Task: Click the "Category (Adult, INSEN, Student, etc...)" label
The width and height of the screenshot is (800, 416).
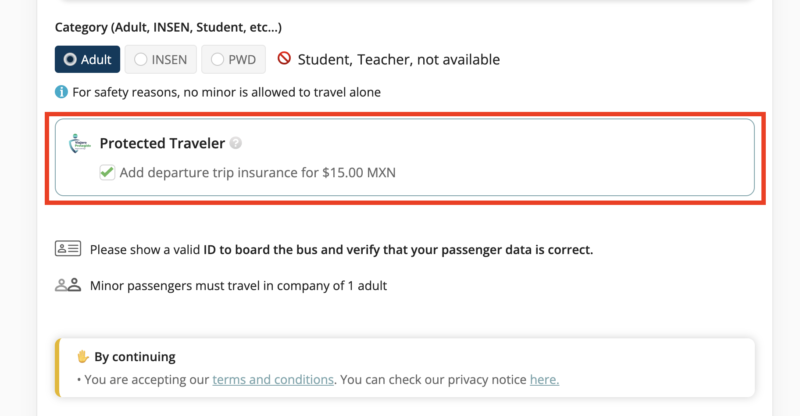Action: coord(169,26)
